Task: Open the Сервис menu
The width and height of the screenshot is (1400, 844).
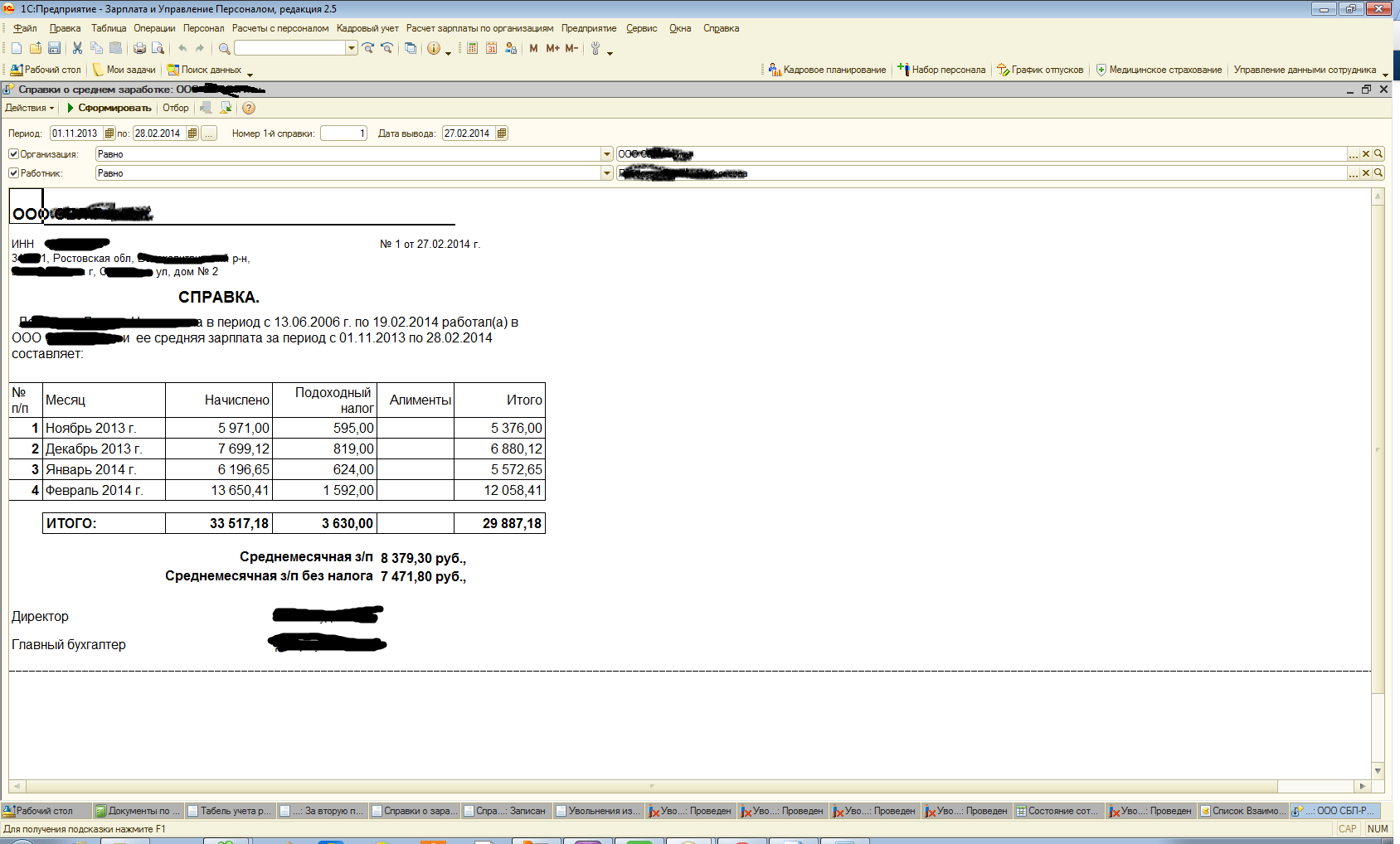Action: [x=641, y=28]
